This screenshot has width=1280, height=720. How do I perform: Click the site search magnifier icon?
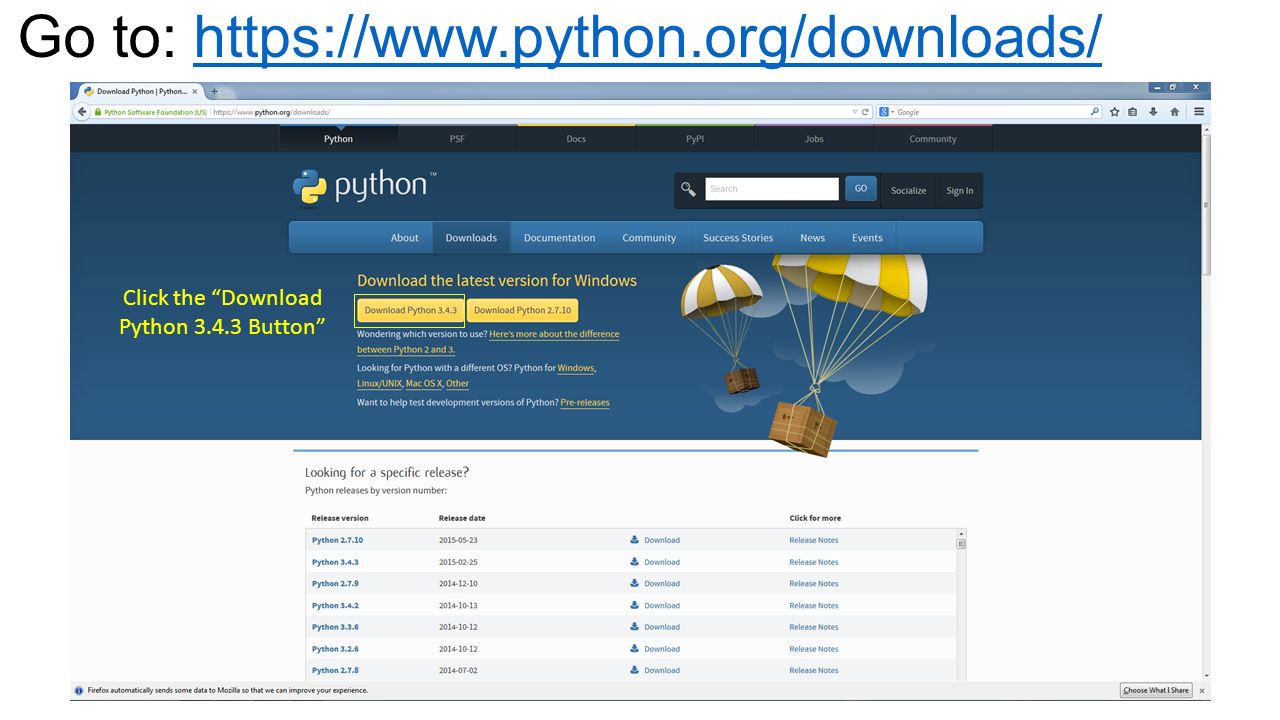[x=688, y=189]
